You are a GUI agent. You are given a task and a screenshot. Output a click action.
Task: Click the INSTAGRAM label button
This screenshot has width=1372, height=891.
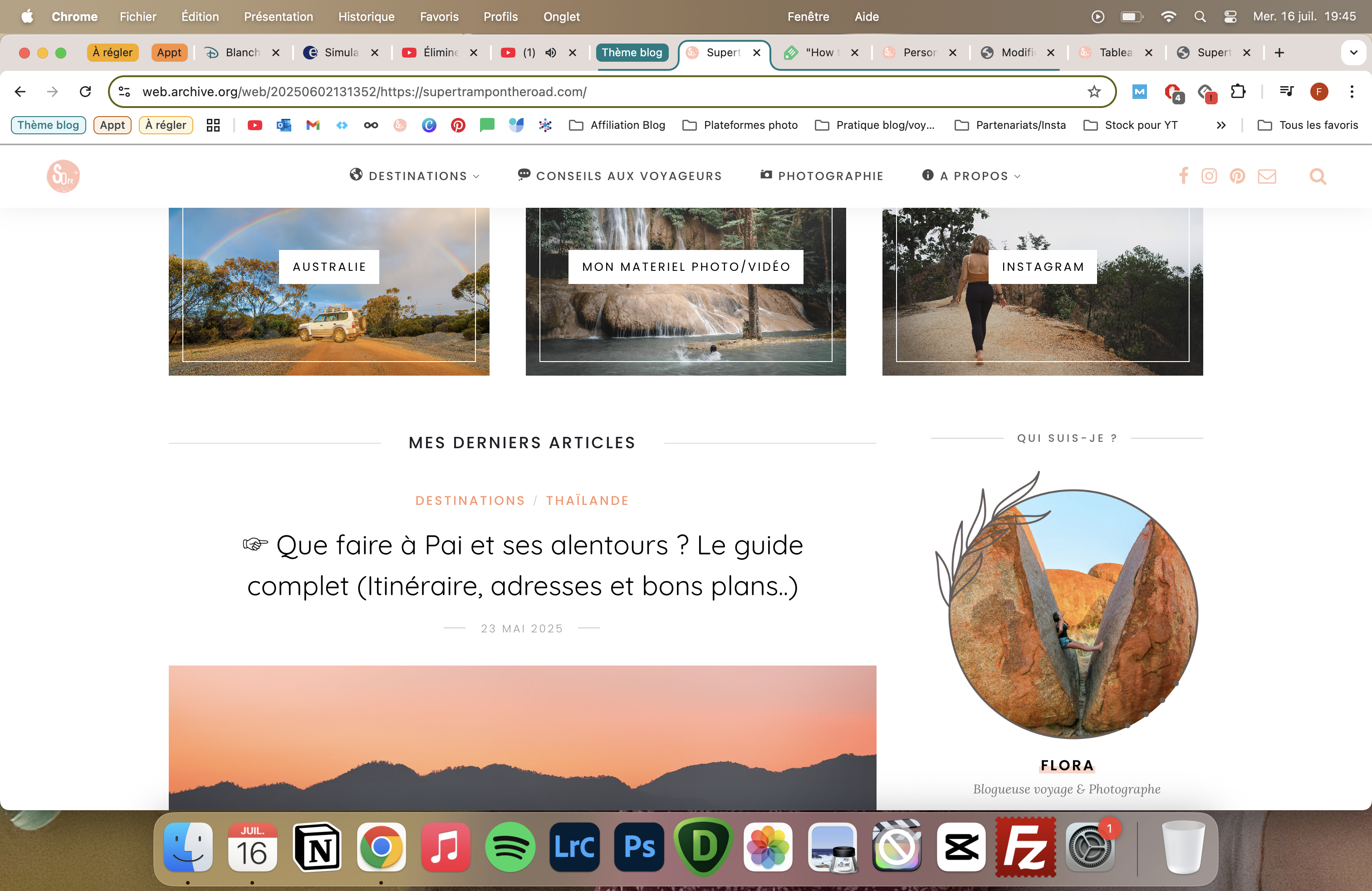point(1042,267)
